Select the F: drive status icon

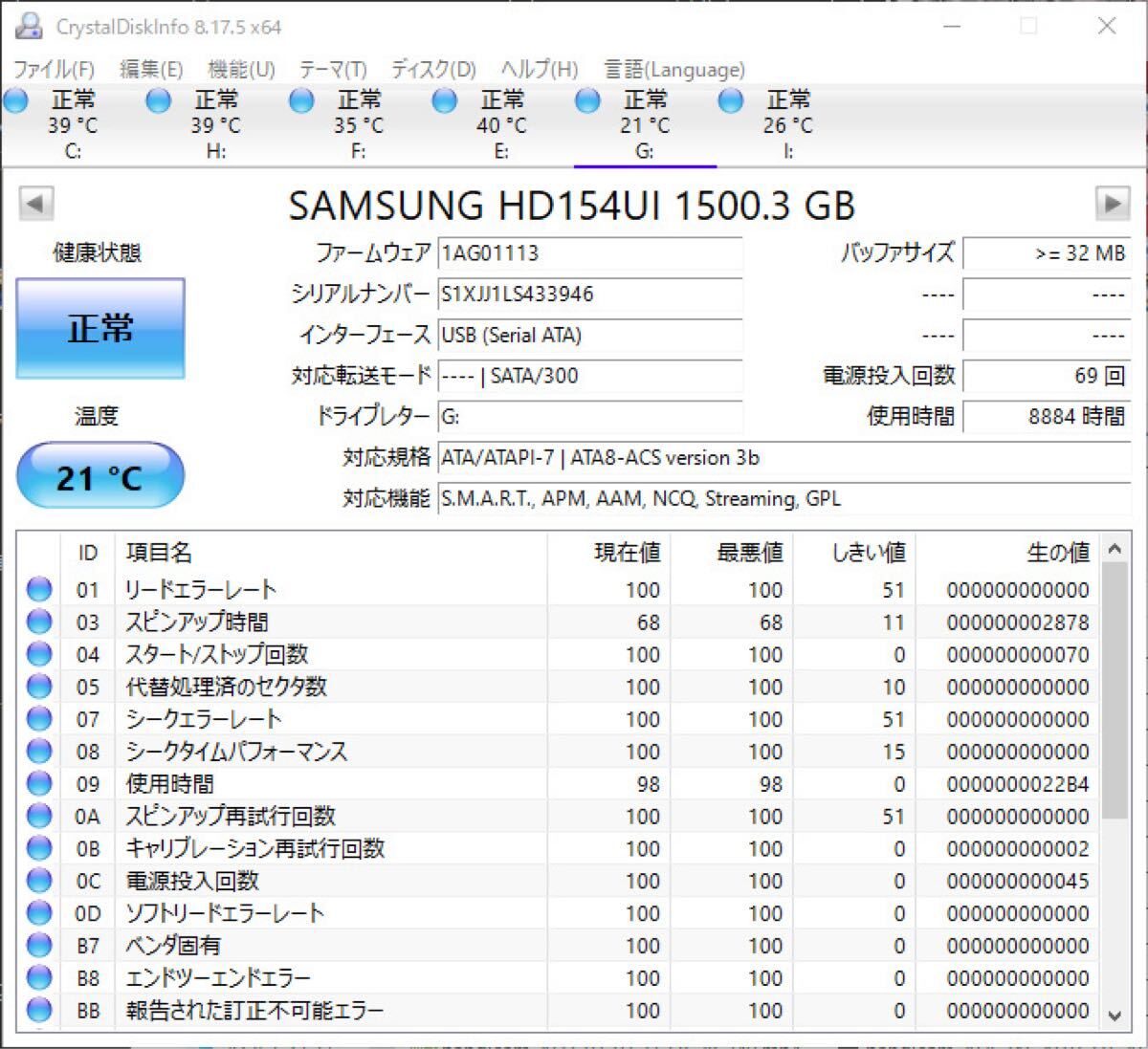pos(301,100)
